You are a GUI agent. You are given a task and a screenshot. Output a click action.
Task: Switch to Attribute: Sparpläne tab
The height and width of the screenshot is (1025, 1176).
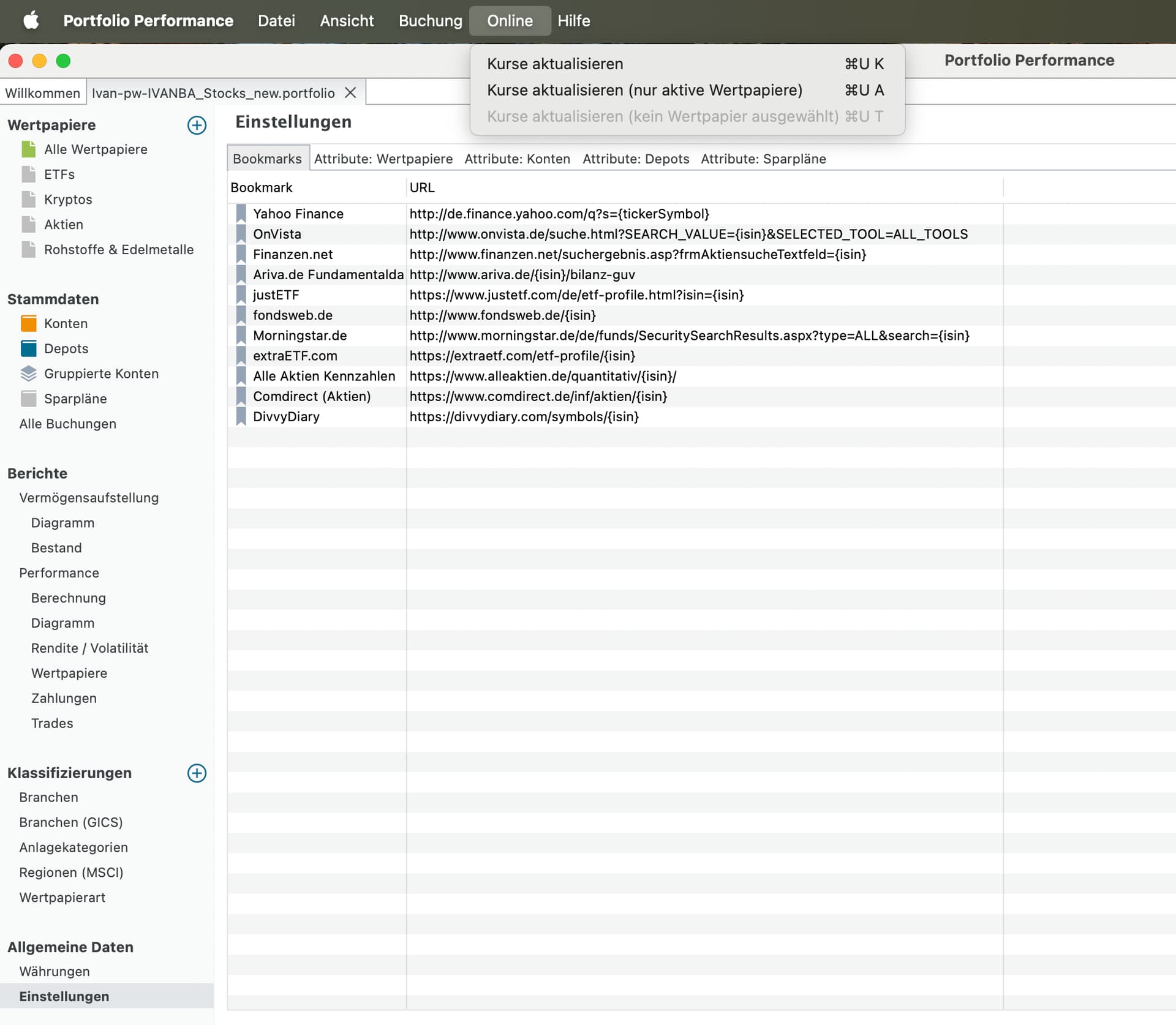pyautogui.click(x=763, y=159)
